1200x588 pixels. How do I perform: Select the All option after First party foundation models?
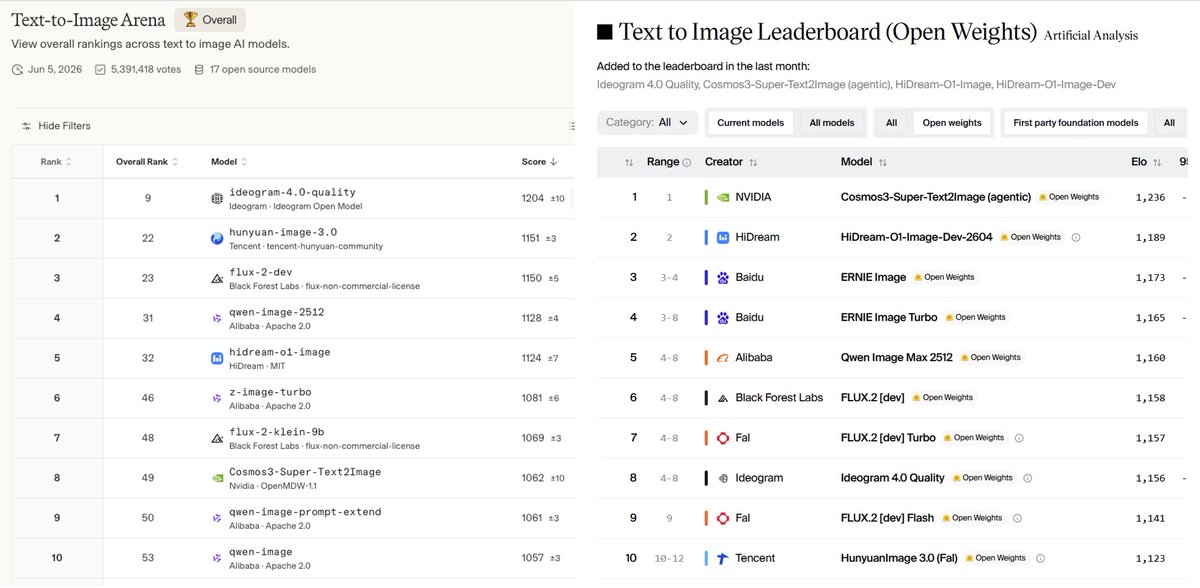click(1169, 123)
